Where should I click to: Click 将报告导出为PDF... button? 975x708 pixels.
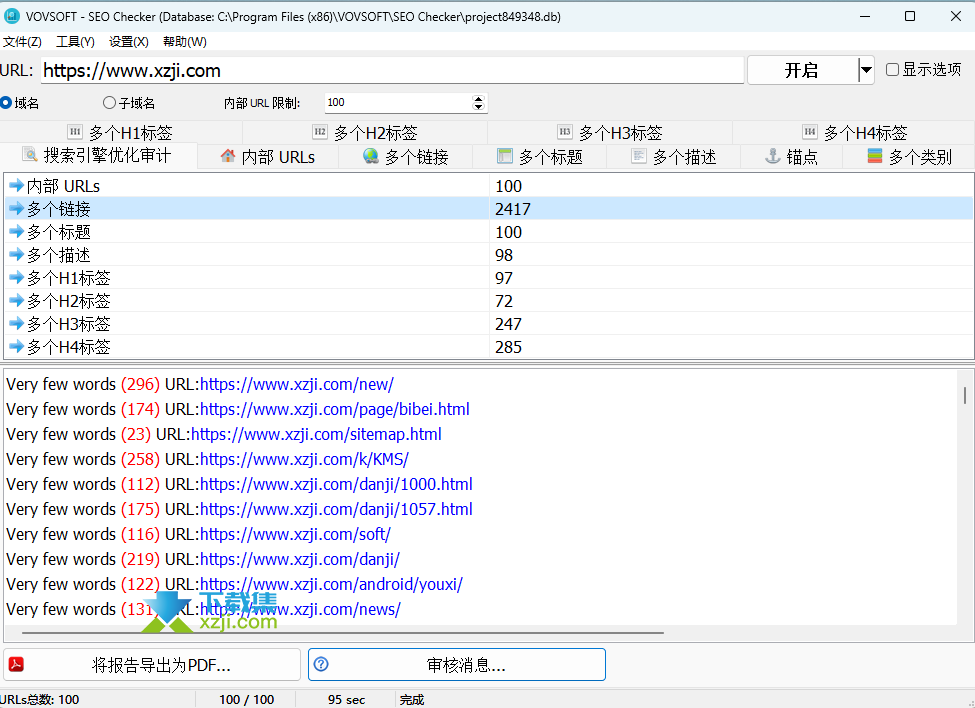[152, 664]
